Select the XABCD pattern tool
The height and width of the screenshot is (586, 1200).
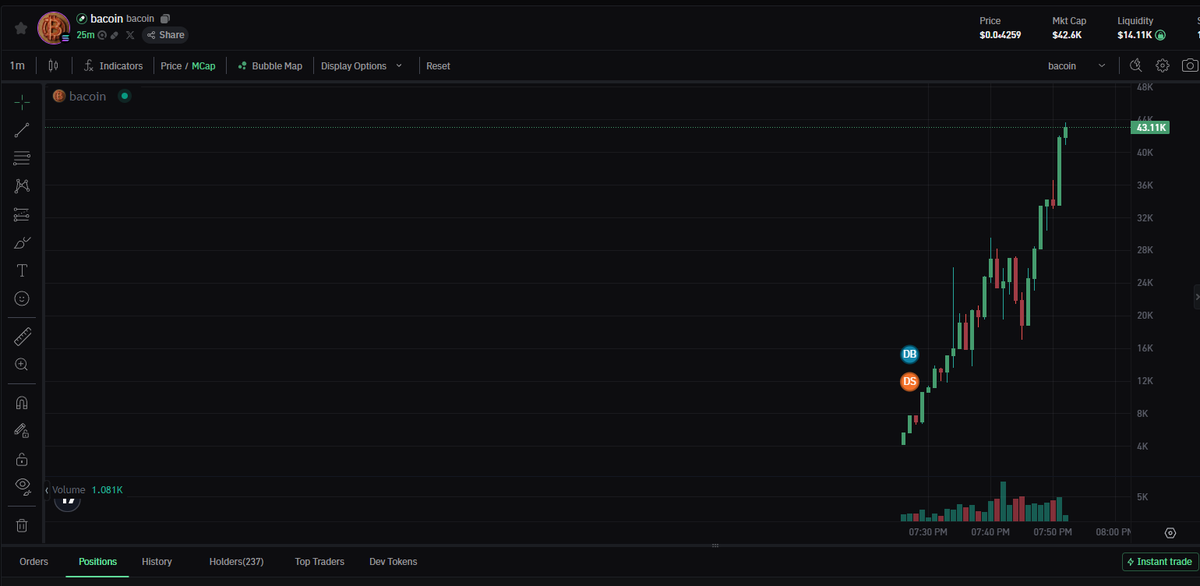pyautogui.click(x=22, y=186)
